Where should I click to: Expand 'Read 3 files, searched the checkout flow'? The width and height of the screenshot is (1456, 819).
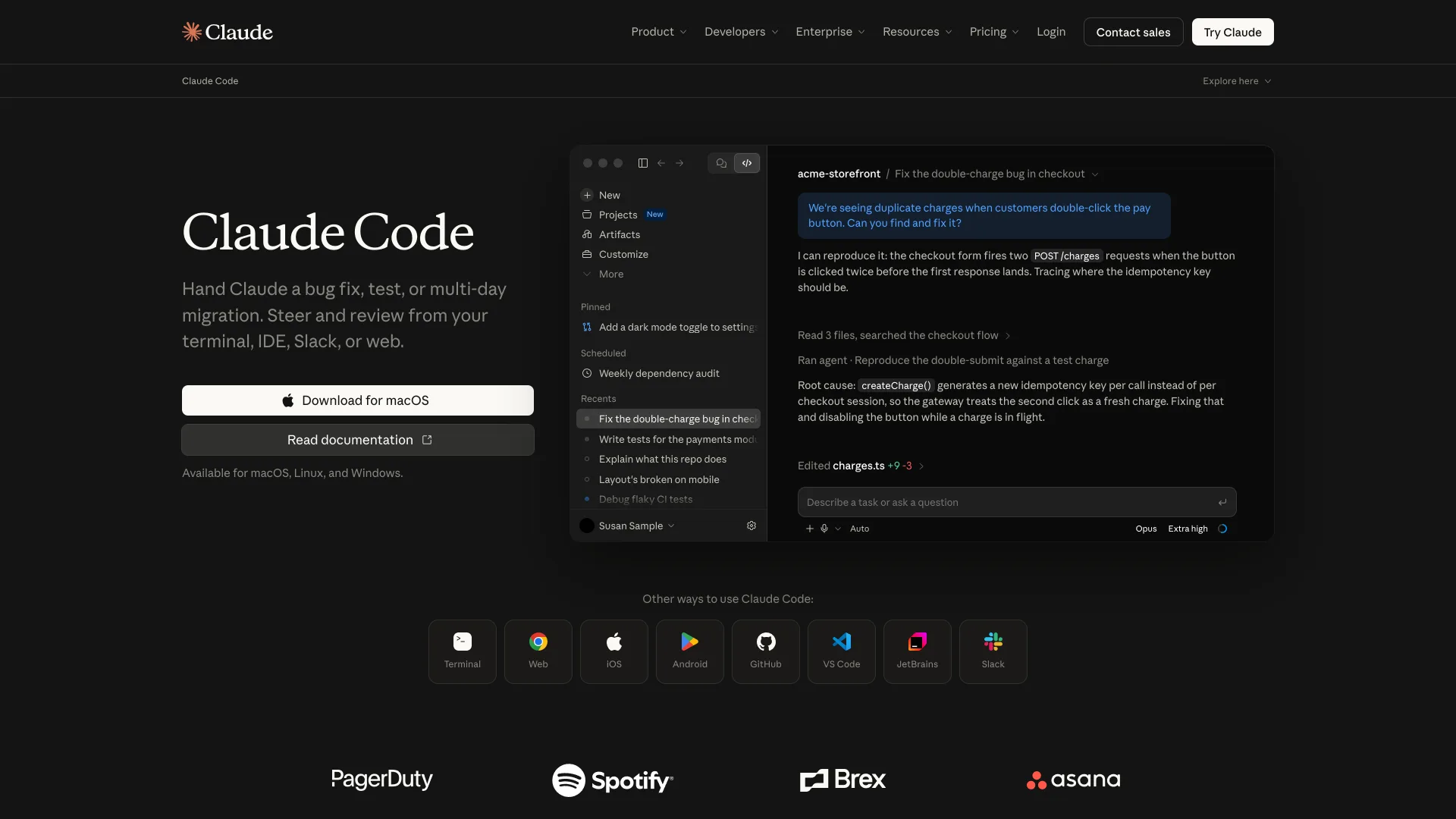[x=904, y=335]
